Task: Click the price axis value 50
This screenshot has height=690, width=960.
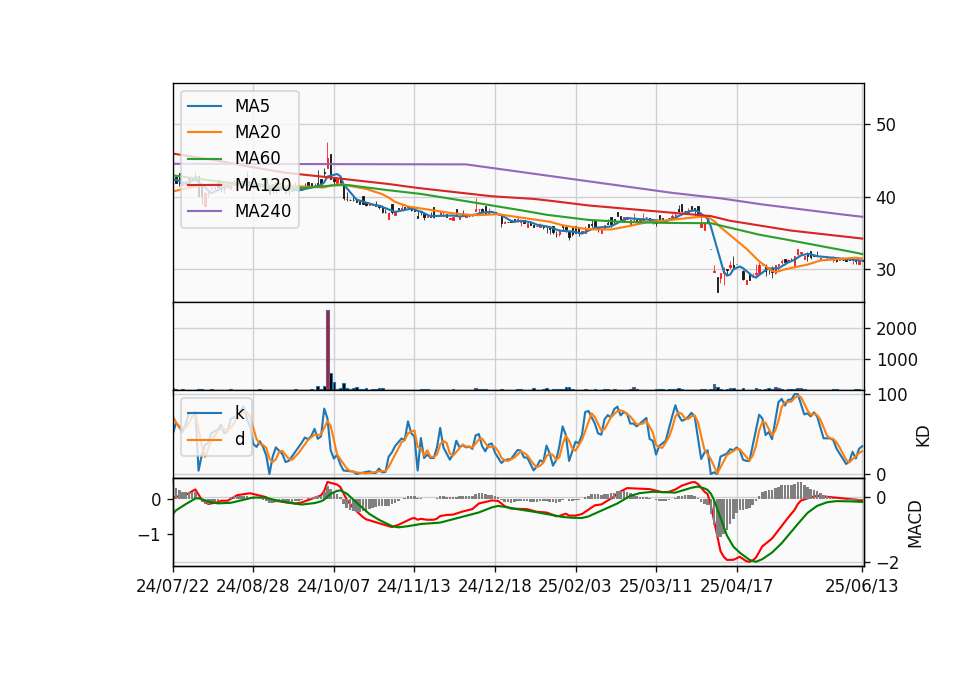Action: coord(886,125)
